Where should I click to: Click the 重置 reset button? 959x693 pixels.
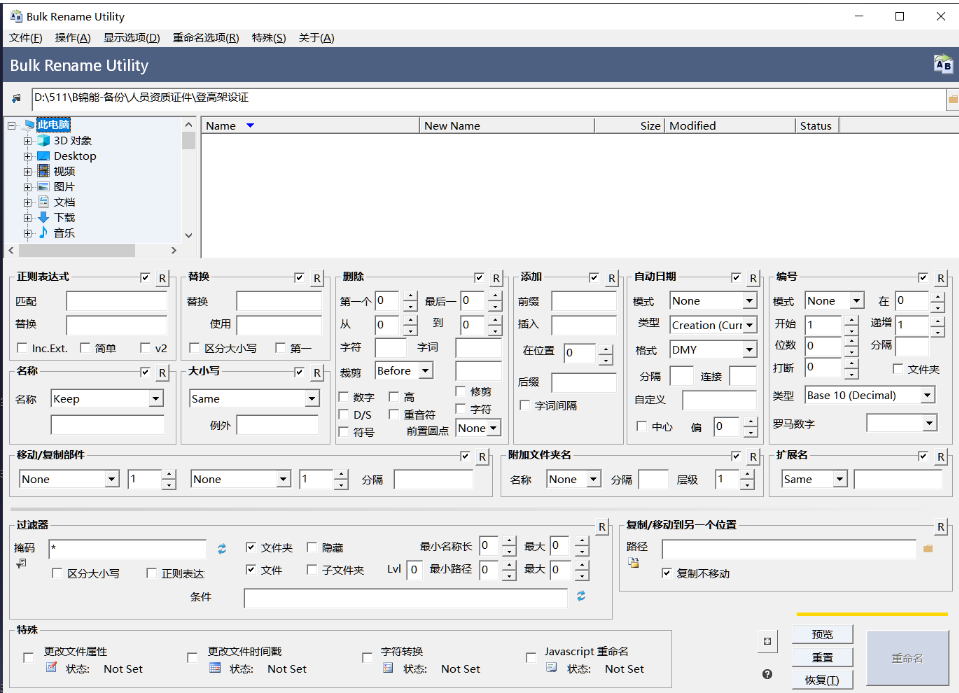pyautogui.click(x=822, y=658)
